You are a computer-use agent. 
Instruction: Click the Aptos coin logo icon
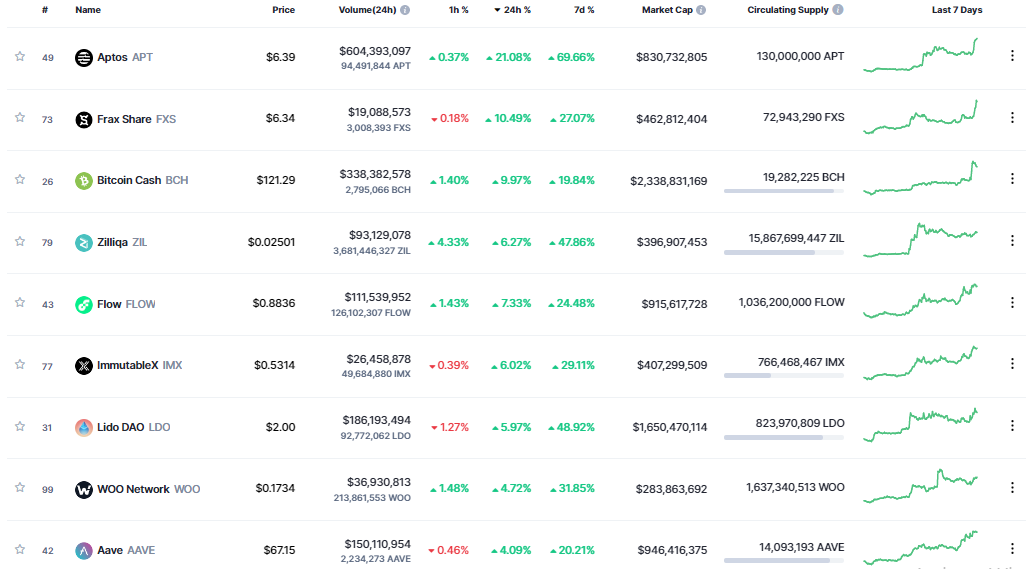[x=84, y=57]
